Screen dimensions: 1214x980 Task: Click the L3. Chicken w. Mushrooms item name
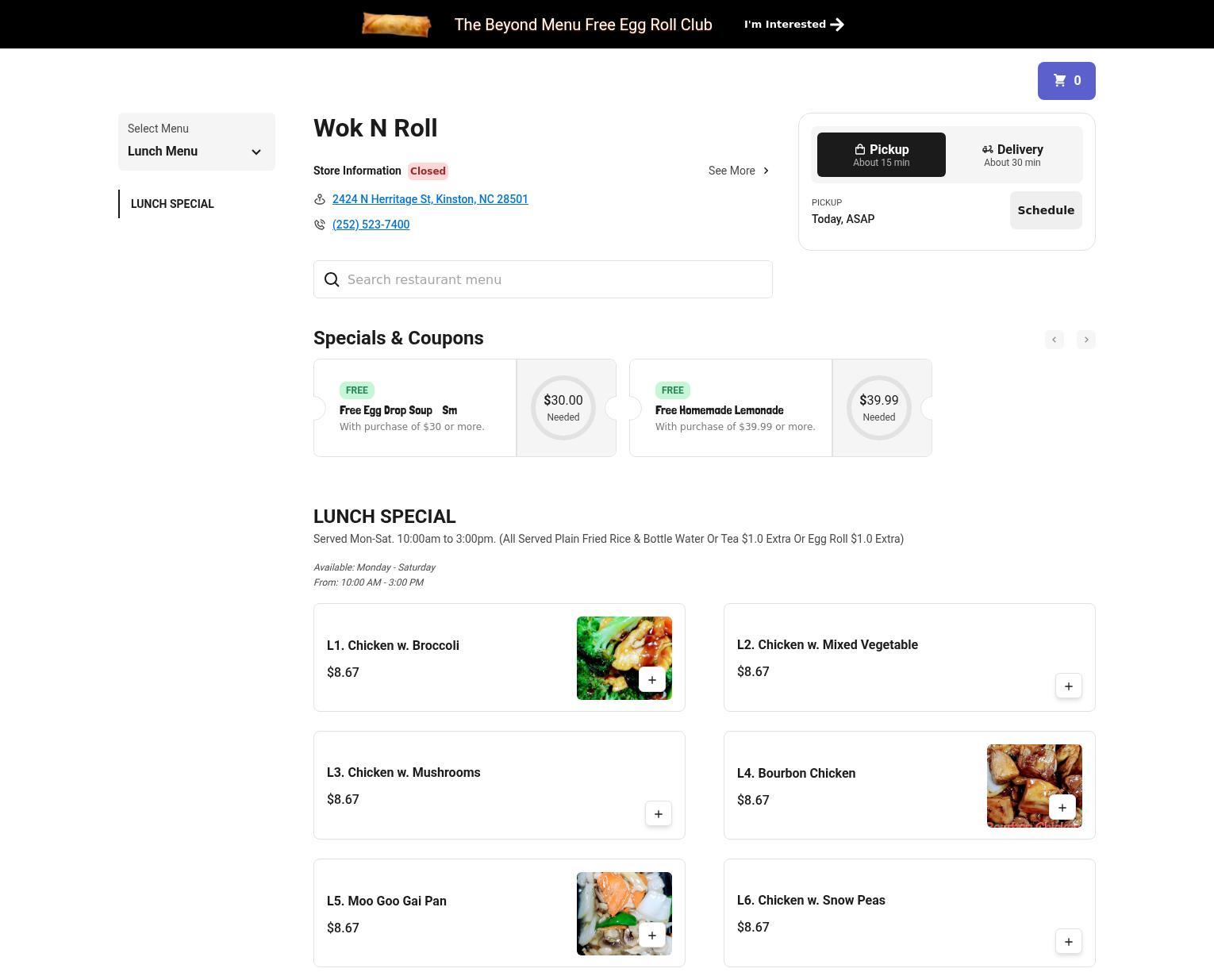click(404, 773)
